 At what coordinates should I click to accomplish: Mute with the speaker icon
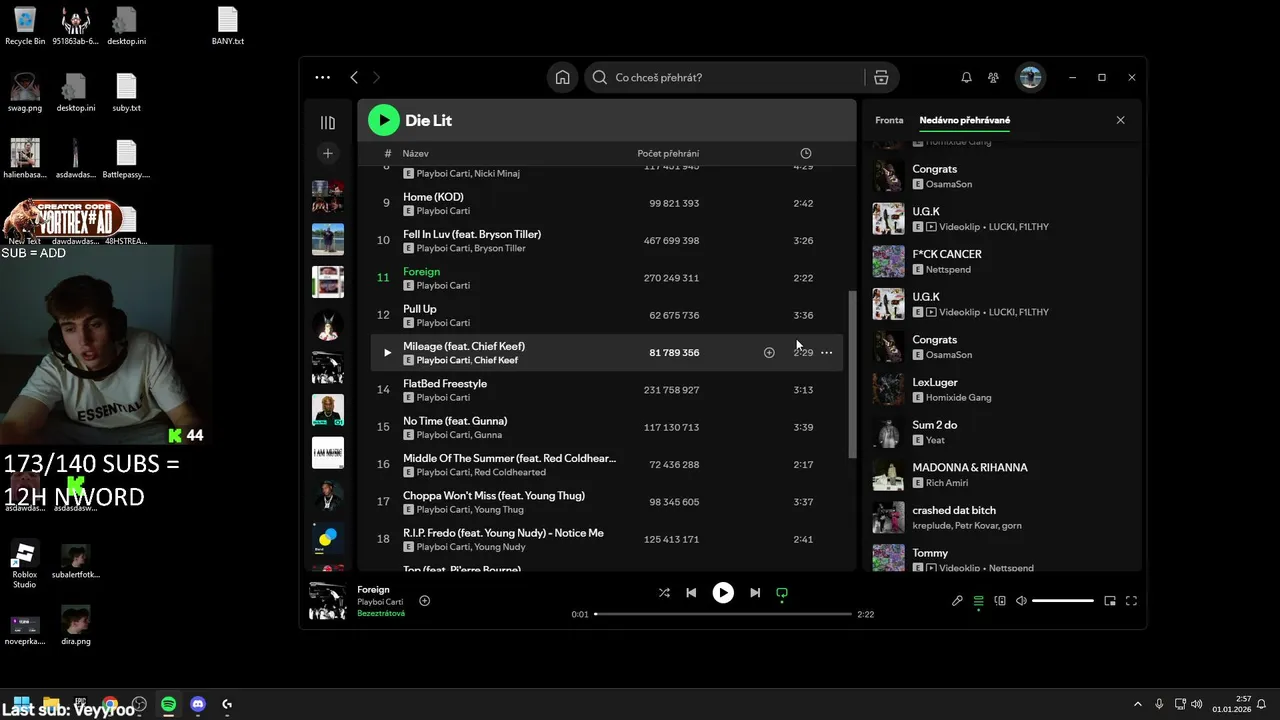coord(1021,601)
